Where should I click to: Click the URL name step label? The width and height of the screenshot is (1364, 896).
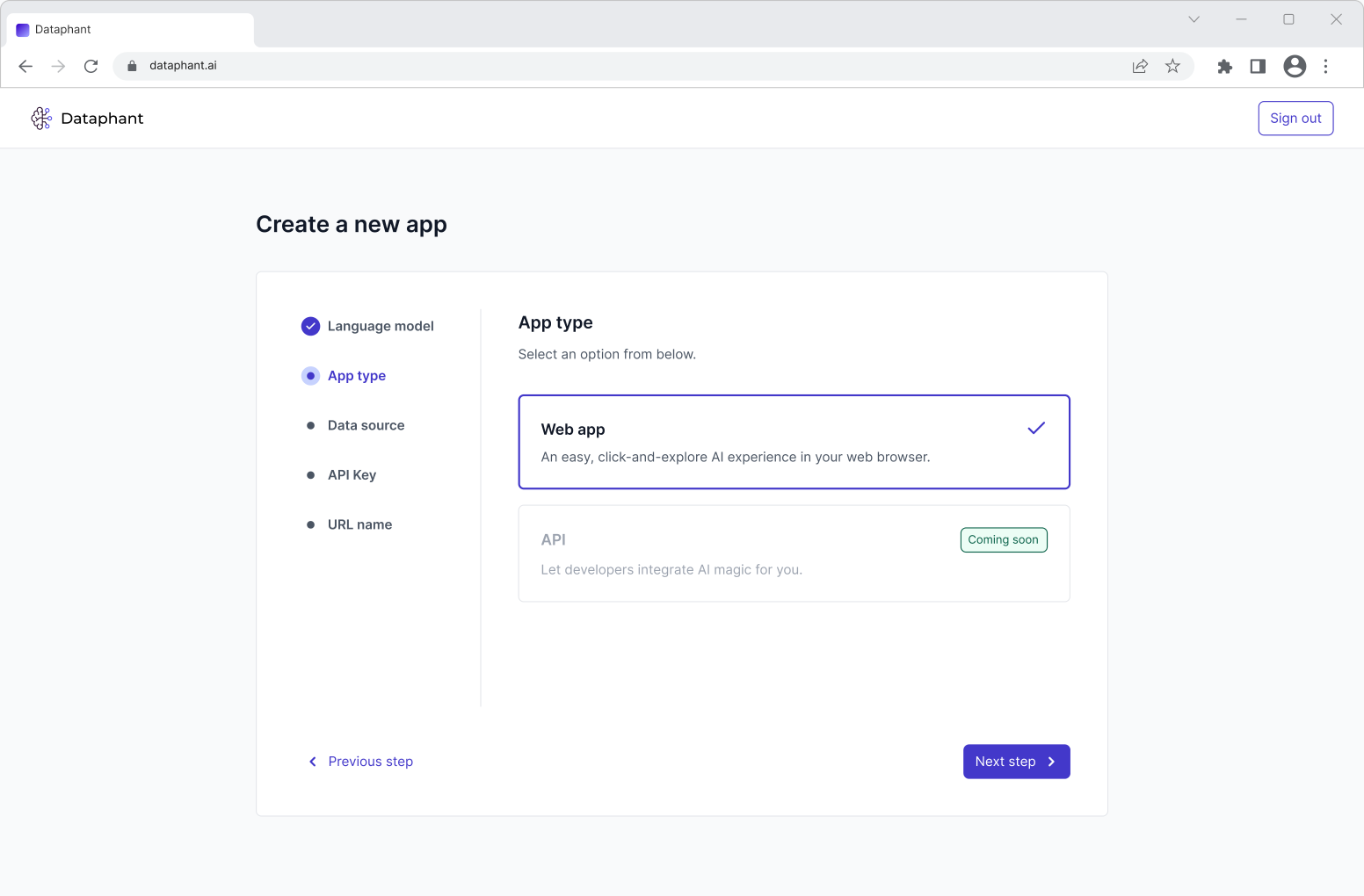359,524
